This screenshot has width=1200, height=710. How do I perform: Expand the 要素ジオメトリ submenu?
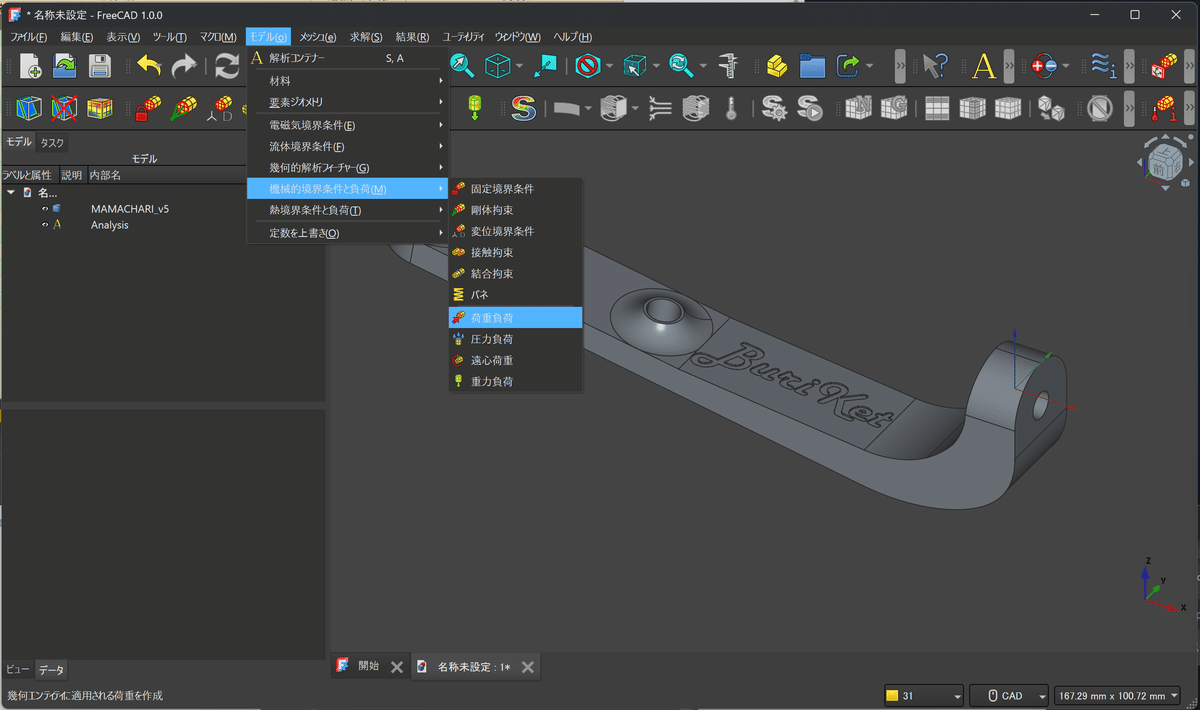point(348,102)
